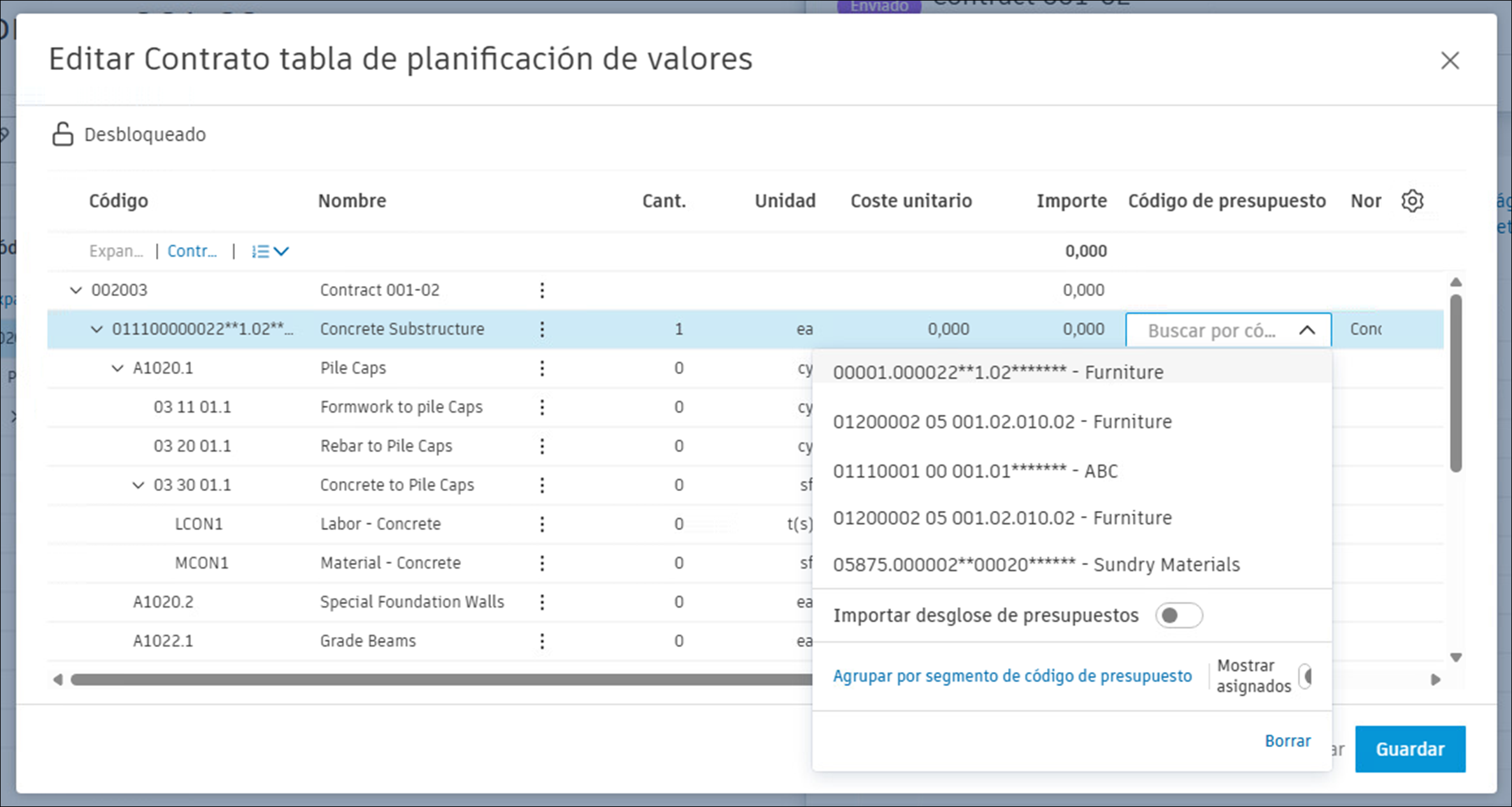Collapse the Concrete to Pile Caps row
Viewport: 1512px width, 807px height.
tap(137, 485)
